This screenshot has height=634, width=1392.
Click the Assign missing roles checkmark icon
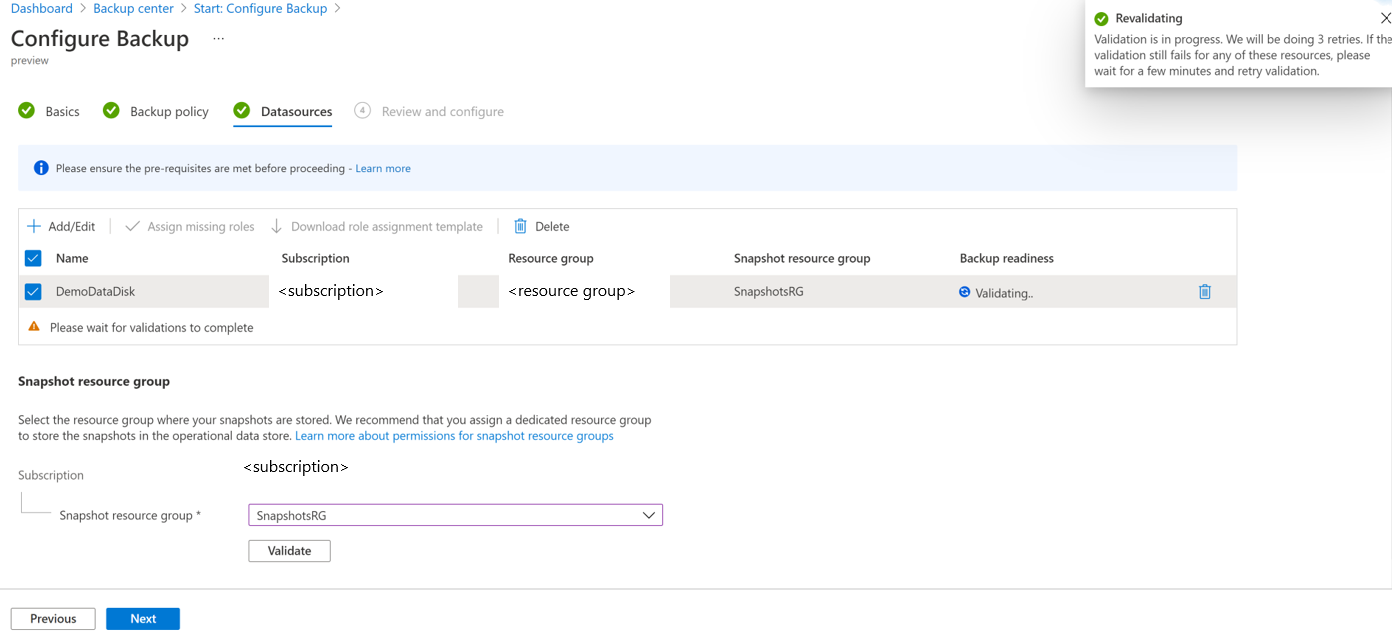pyautogui.click(x=132, y=226)
